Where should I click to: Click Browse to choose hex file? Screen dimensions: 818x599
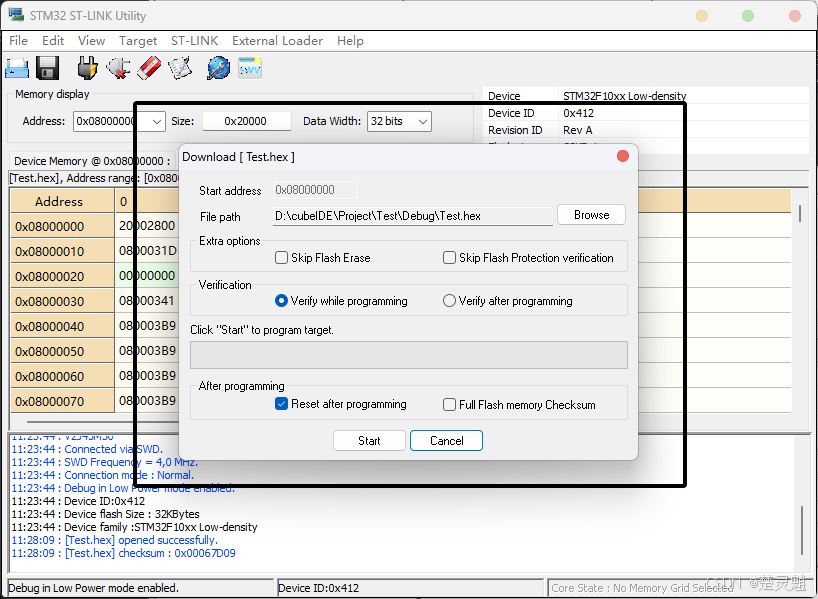pyautogui.click(x=592, y=215)
